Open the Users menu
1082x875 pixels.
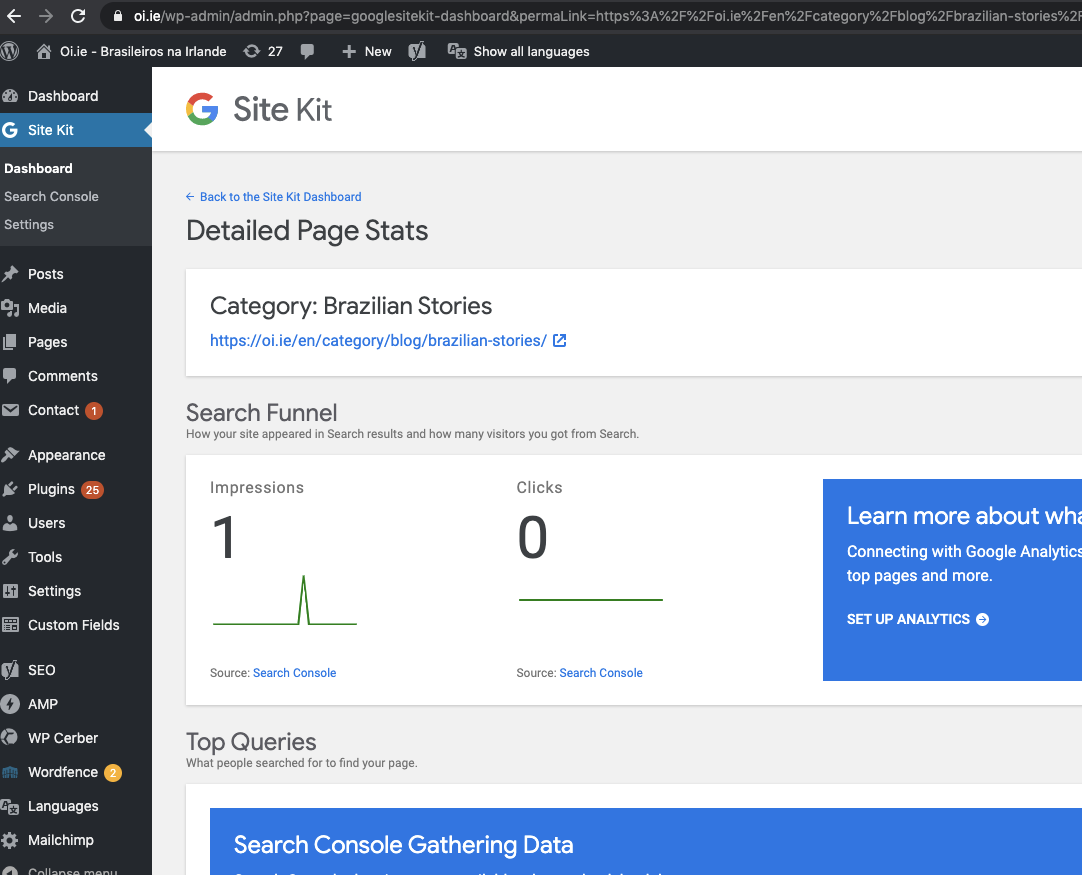tap(76, 523)
